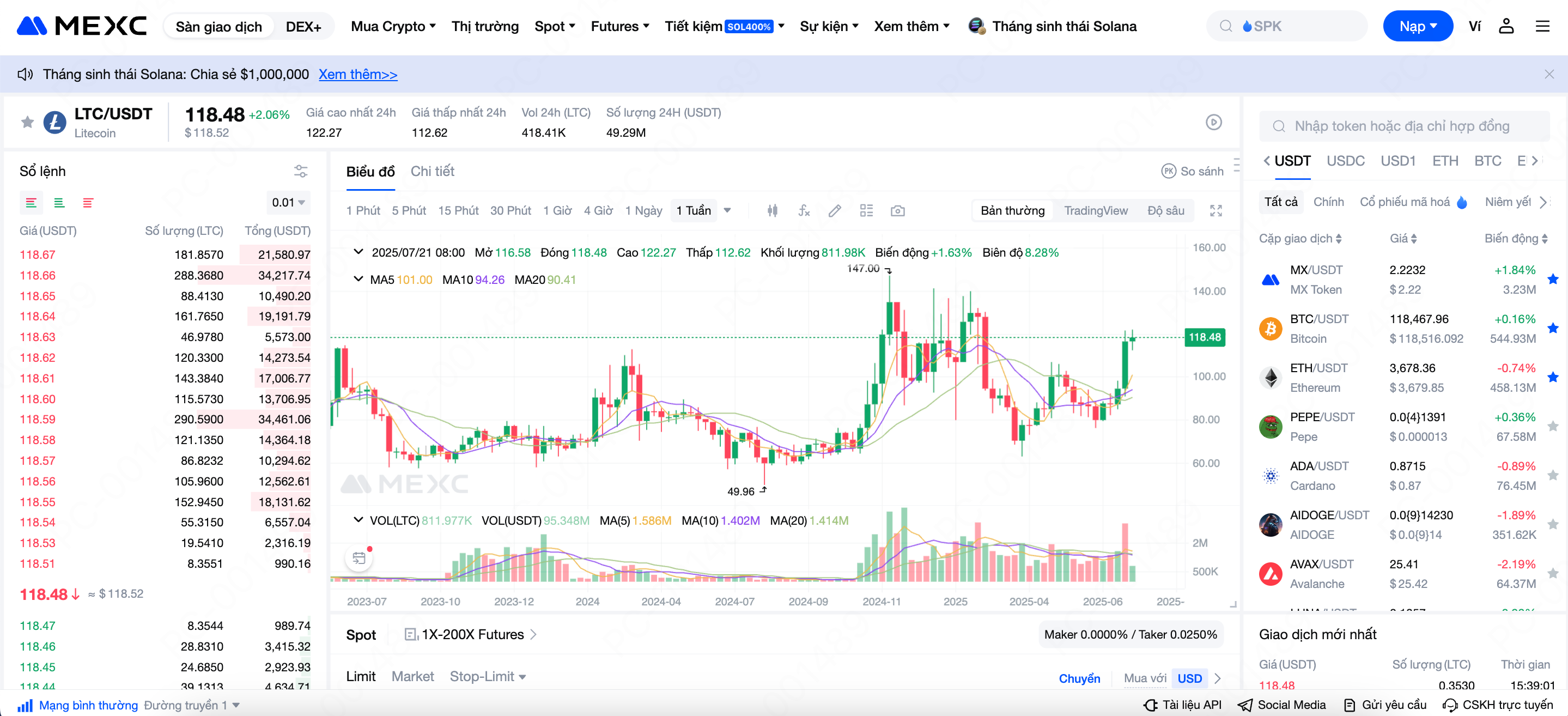1568x716 pixels.
Task: Favorite the AVAX/USDT star
Action: pos(1553,574)
